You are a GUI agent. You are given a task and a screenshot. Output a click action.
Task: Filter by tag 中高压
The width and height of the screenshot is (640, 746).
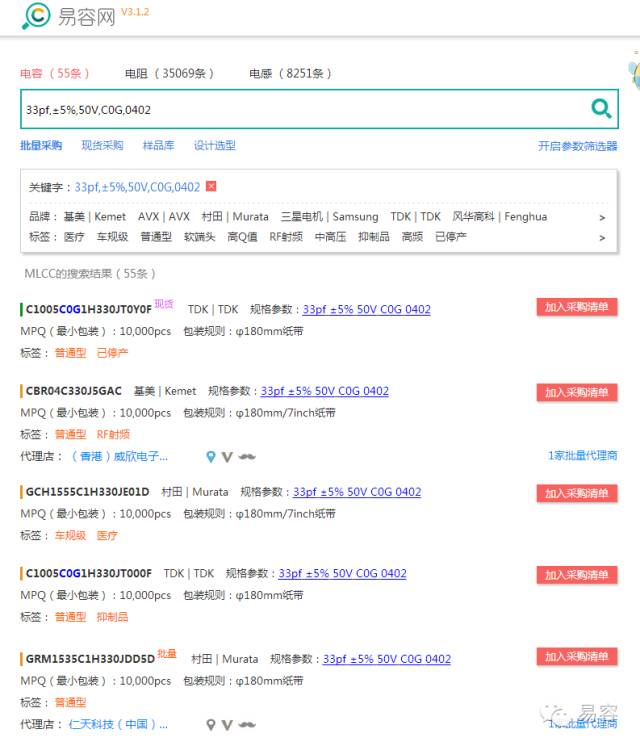(330, 236)
